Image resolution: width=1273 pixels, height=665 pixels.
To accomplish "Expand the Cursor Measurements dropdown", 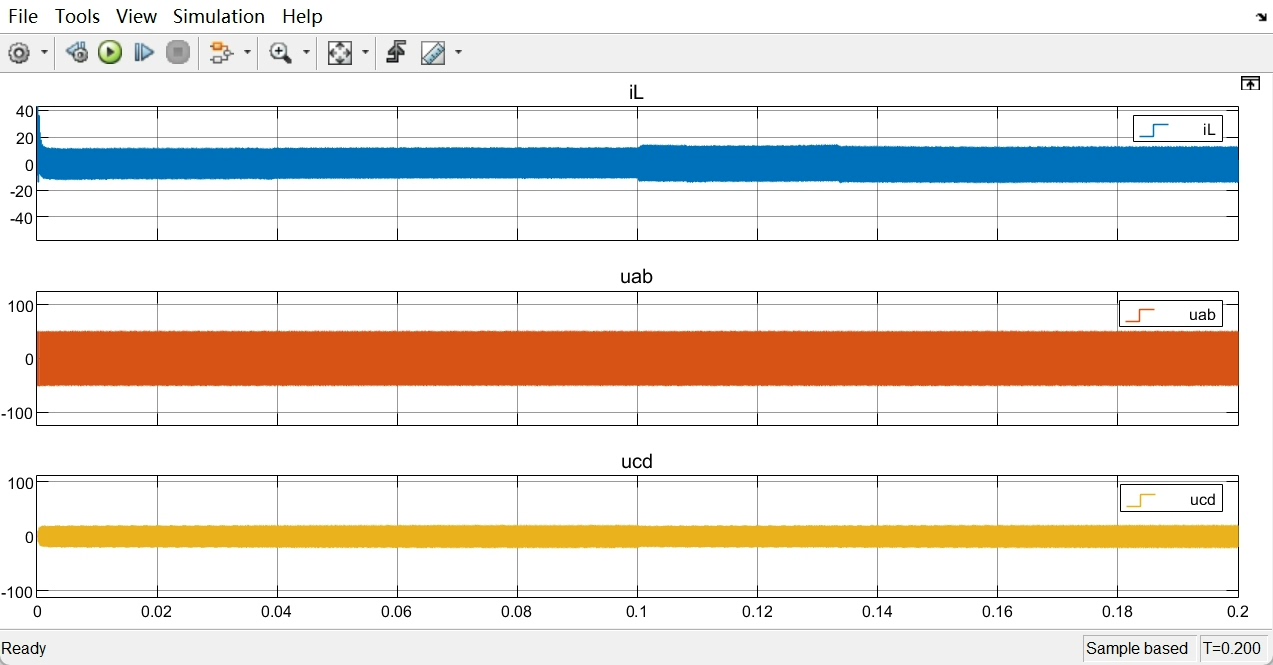I will coord(458,52).
